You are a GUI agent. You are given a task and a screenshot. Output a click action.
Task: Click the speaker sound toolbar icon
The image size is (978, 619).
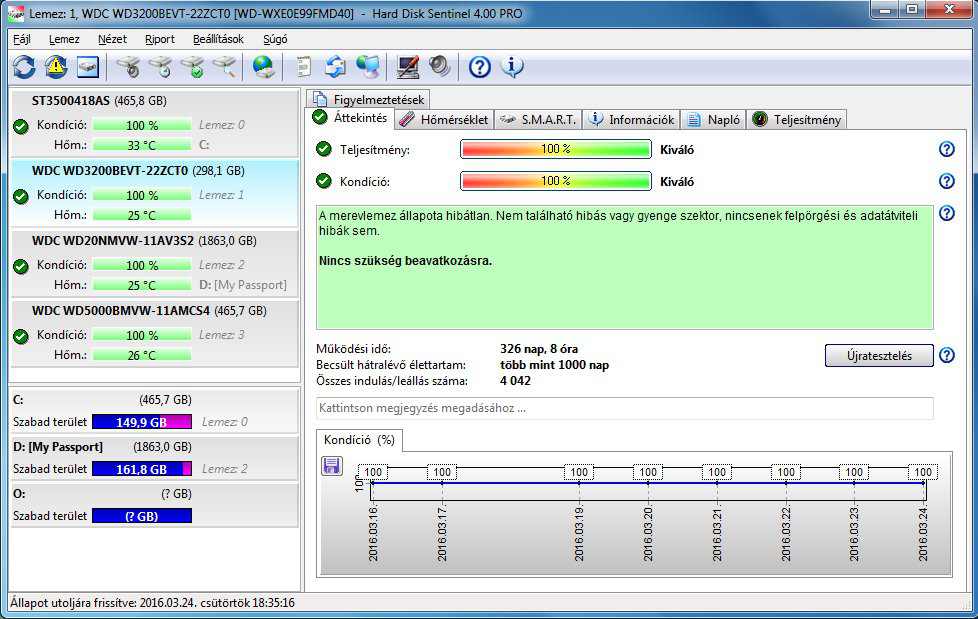tap(440, 66)
